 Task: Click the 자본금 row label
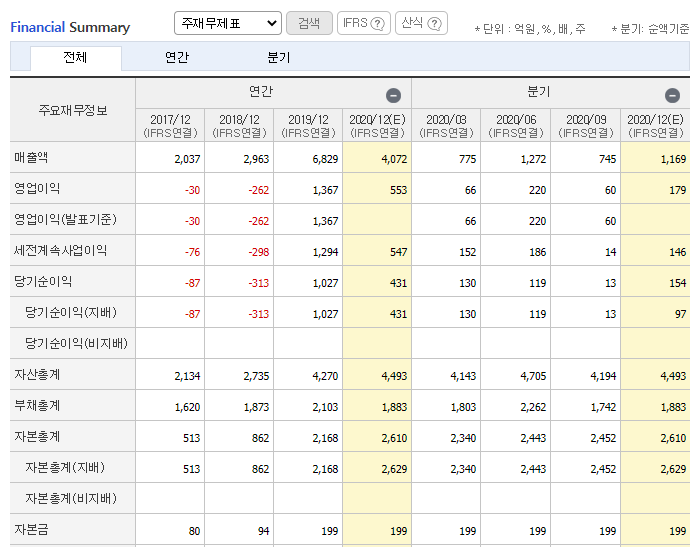[x=31, y=530]
